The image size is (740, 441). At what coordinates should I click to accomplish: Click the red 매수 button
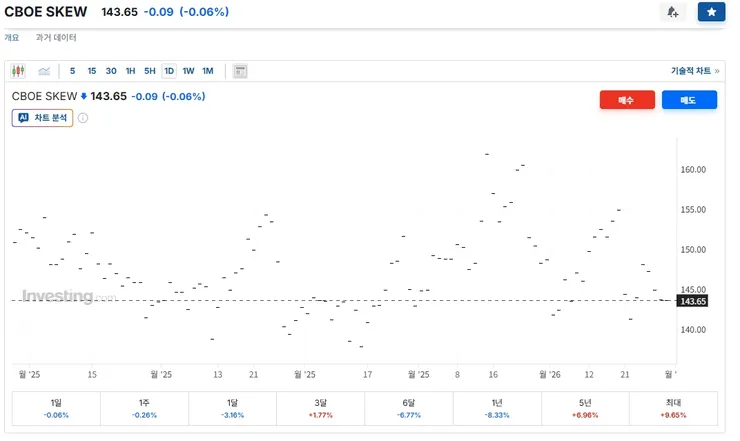pyautogui.click(x=627, y=100)
